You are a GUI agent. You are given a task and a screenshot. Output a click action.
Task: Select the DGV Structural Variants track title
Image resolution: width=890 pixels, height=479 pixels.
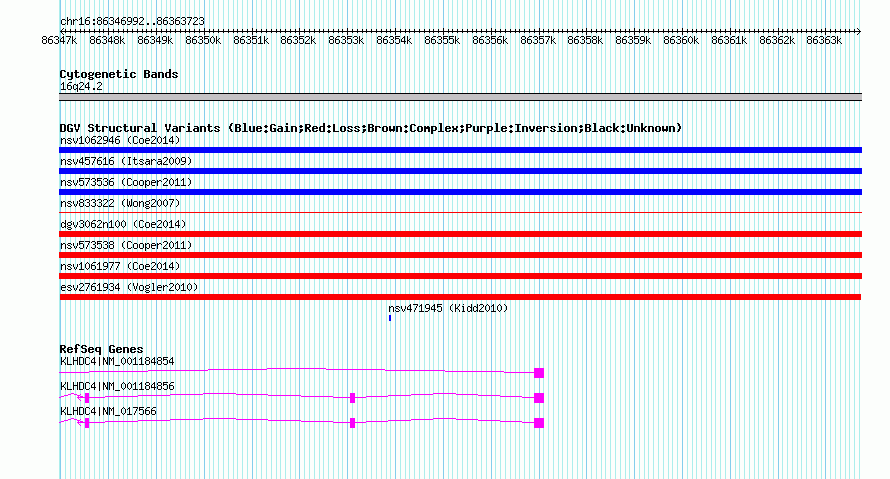click(x=371, y=128)
